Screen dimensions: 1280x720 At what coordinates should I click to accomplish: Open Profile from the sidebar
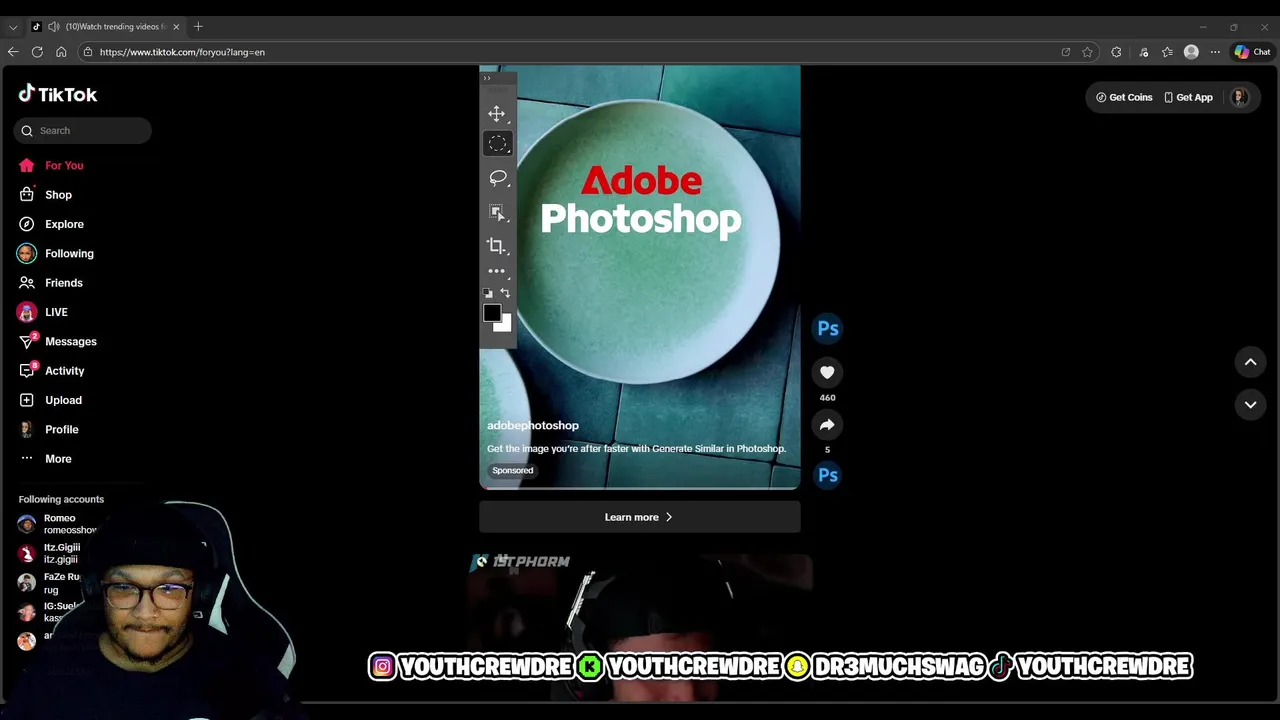61,429
